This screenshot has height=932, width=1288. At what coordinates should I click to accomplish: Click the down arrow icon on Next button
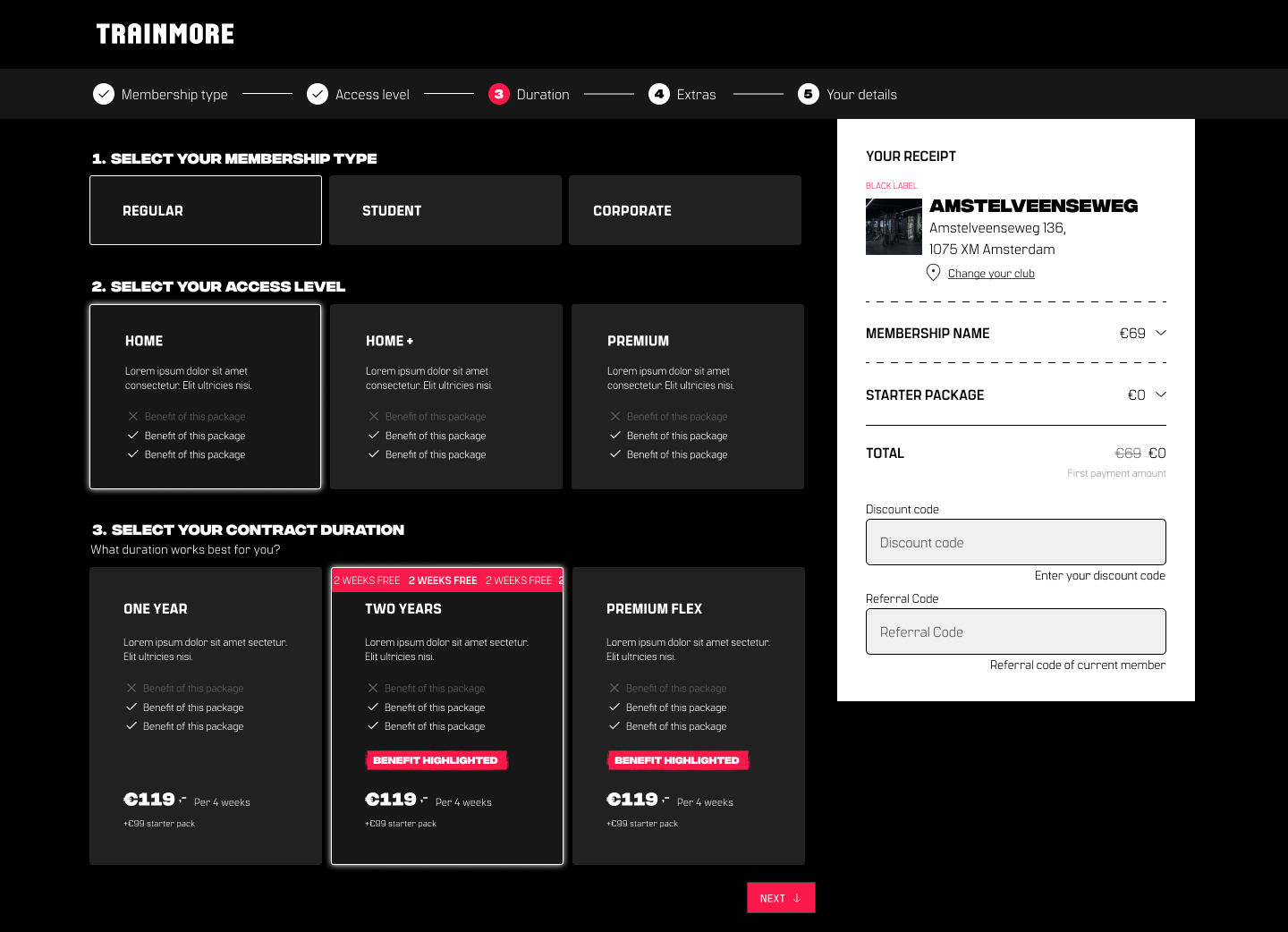[797, 898]
